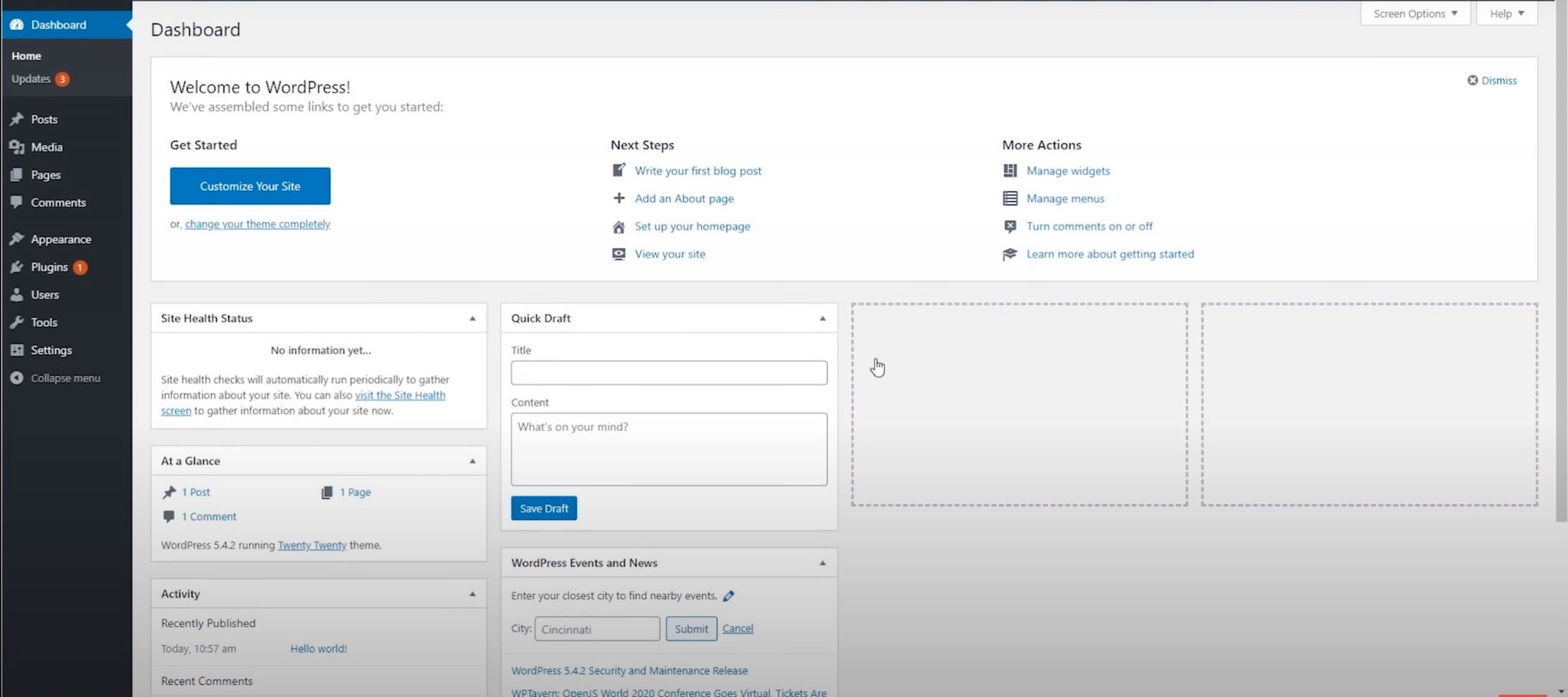Click the Quick Draft Title input field
1568x697 pixels.
click(669, 373)
